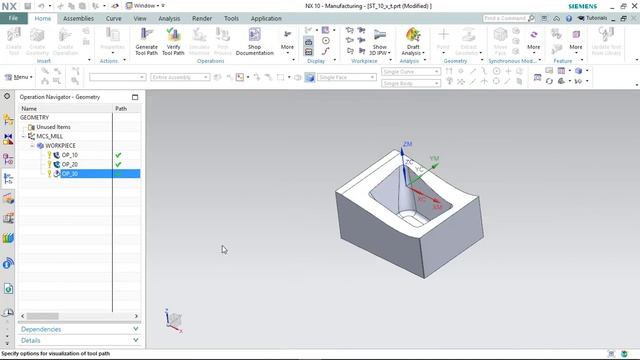The width and height of the screenshot is (640, 360).
Task: Open the Single Body dropdown
Action: click(411, 83)
